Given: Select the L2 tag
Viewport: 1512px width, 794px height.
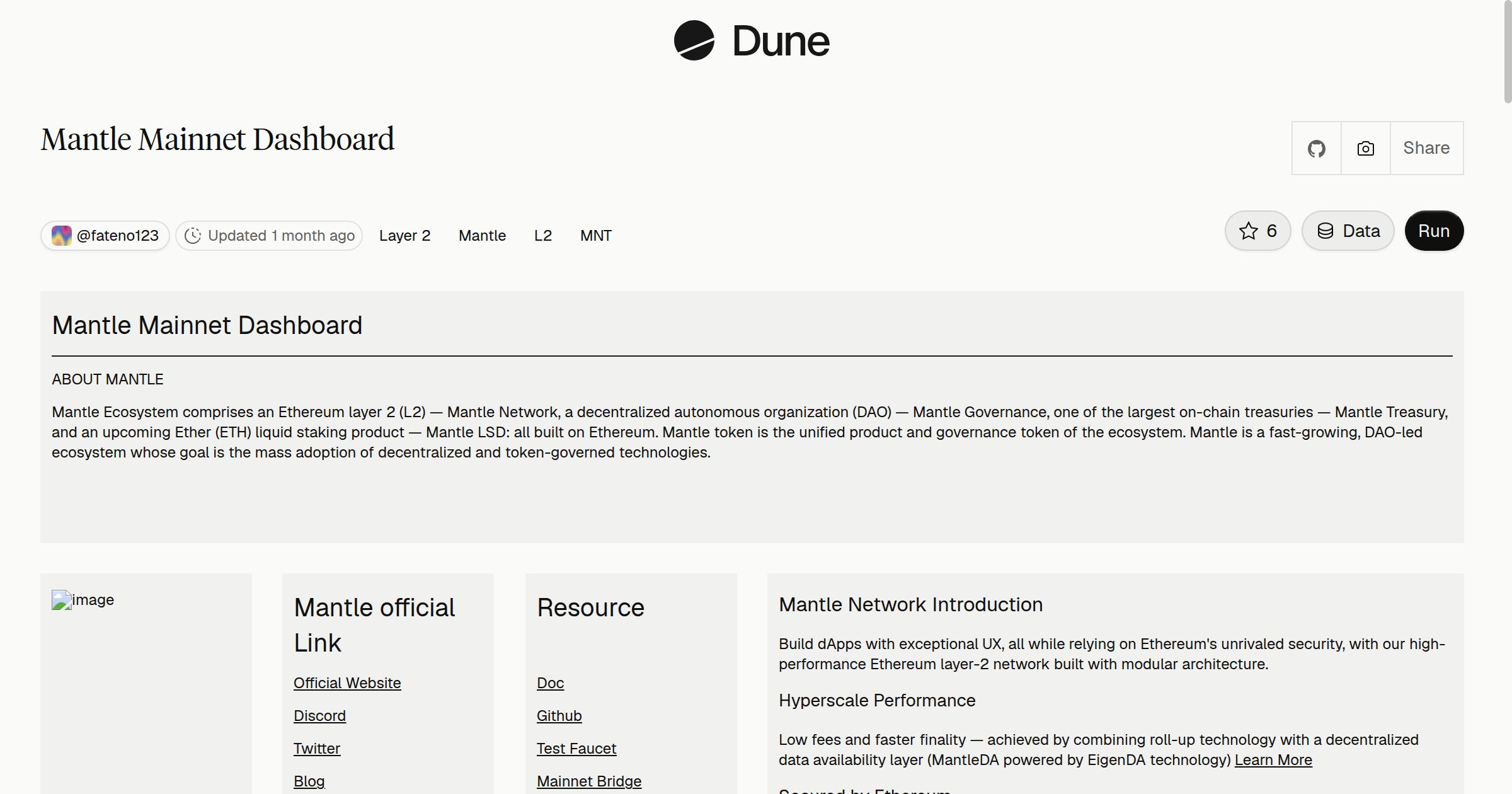Looking at the screenshot, I should click(543, 236).
